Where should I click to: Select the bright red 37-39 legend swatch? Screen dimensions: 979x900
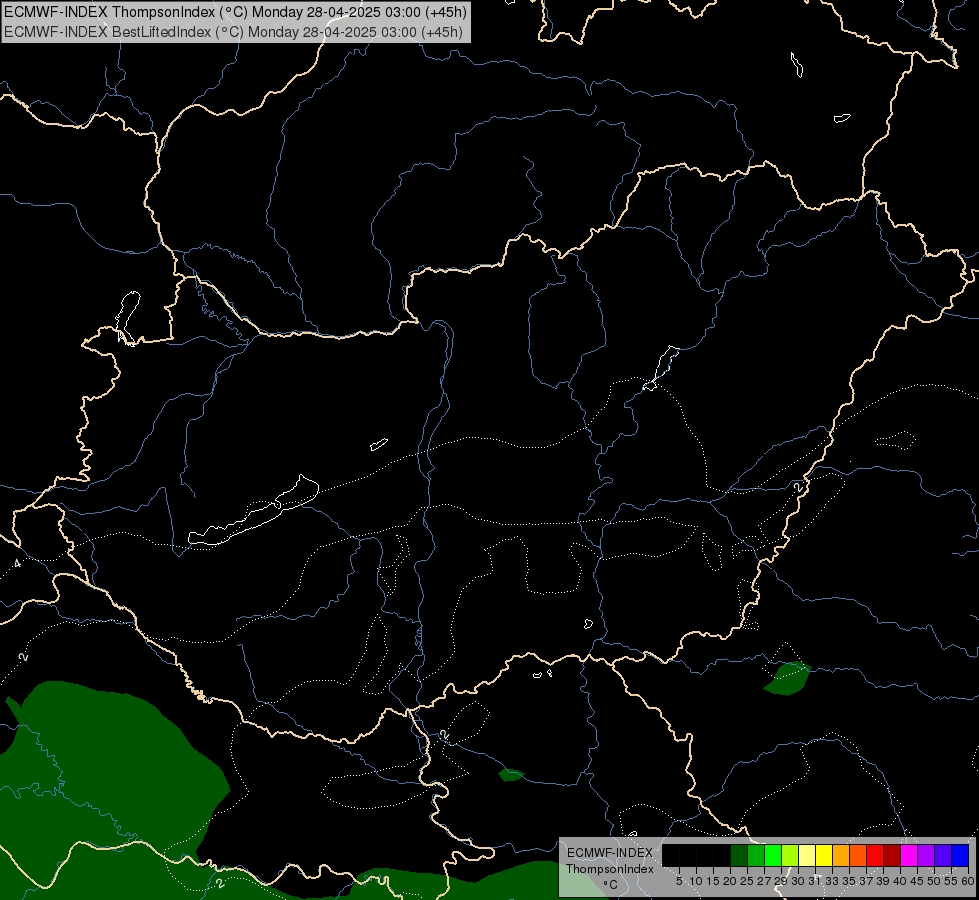point(875,855)
